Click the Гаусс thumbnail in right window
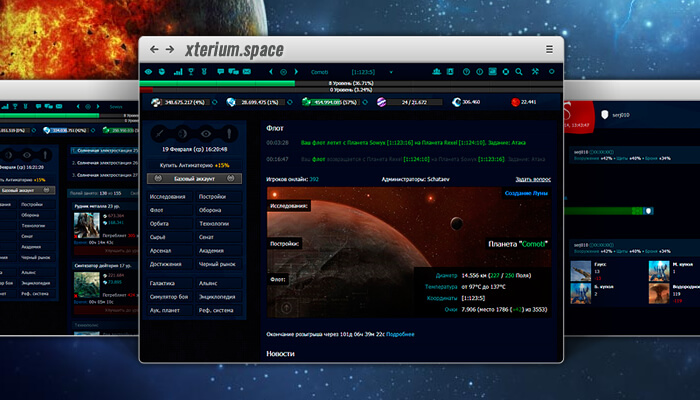 pos(581,271)
